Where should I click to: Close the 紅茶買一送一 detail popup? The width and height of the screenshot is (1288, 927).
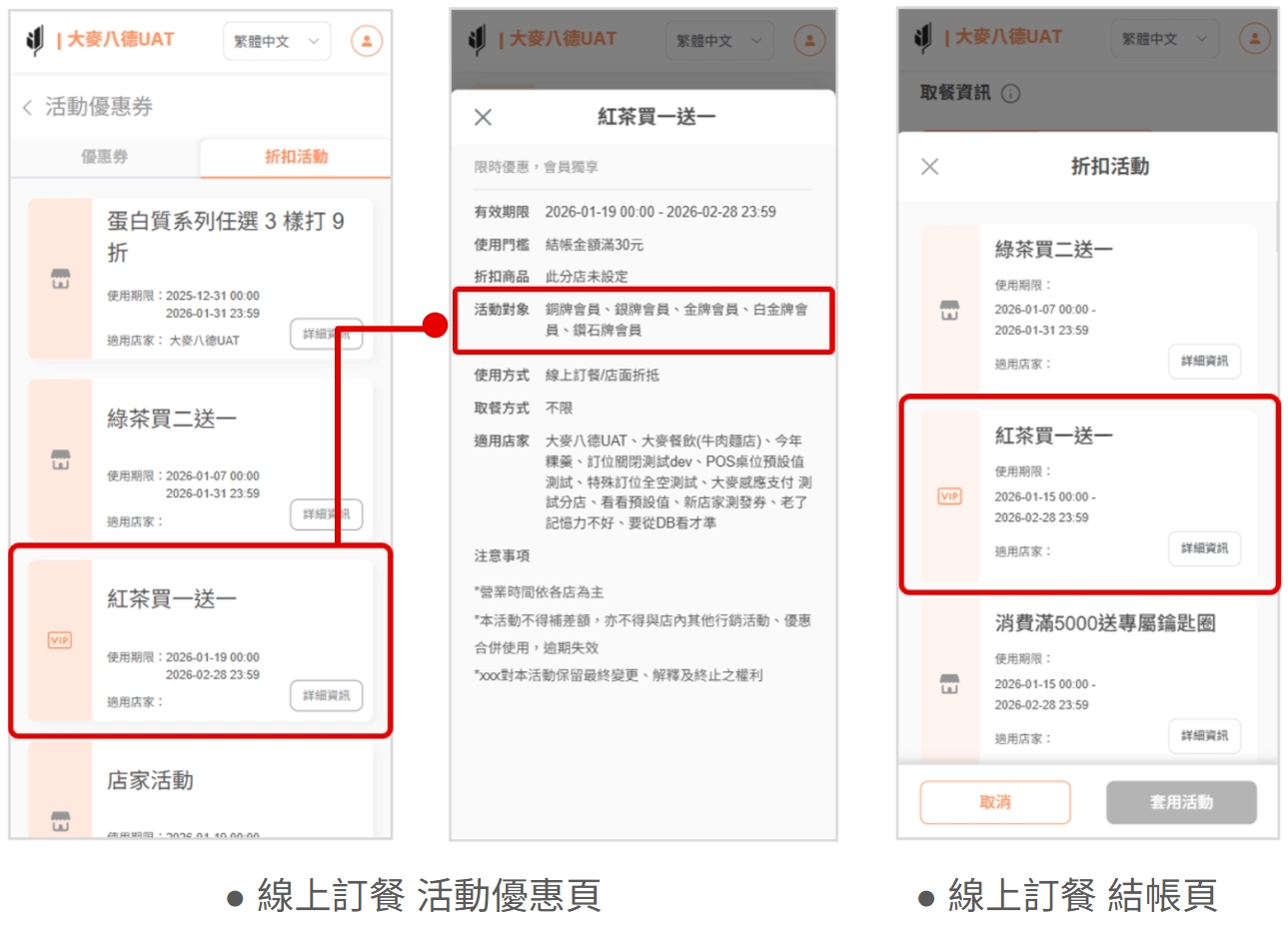tap(483, 118)
